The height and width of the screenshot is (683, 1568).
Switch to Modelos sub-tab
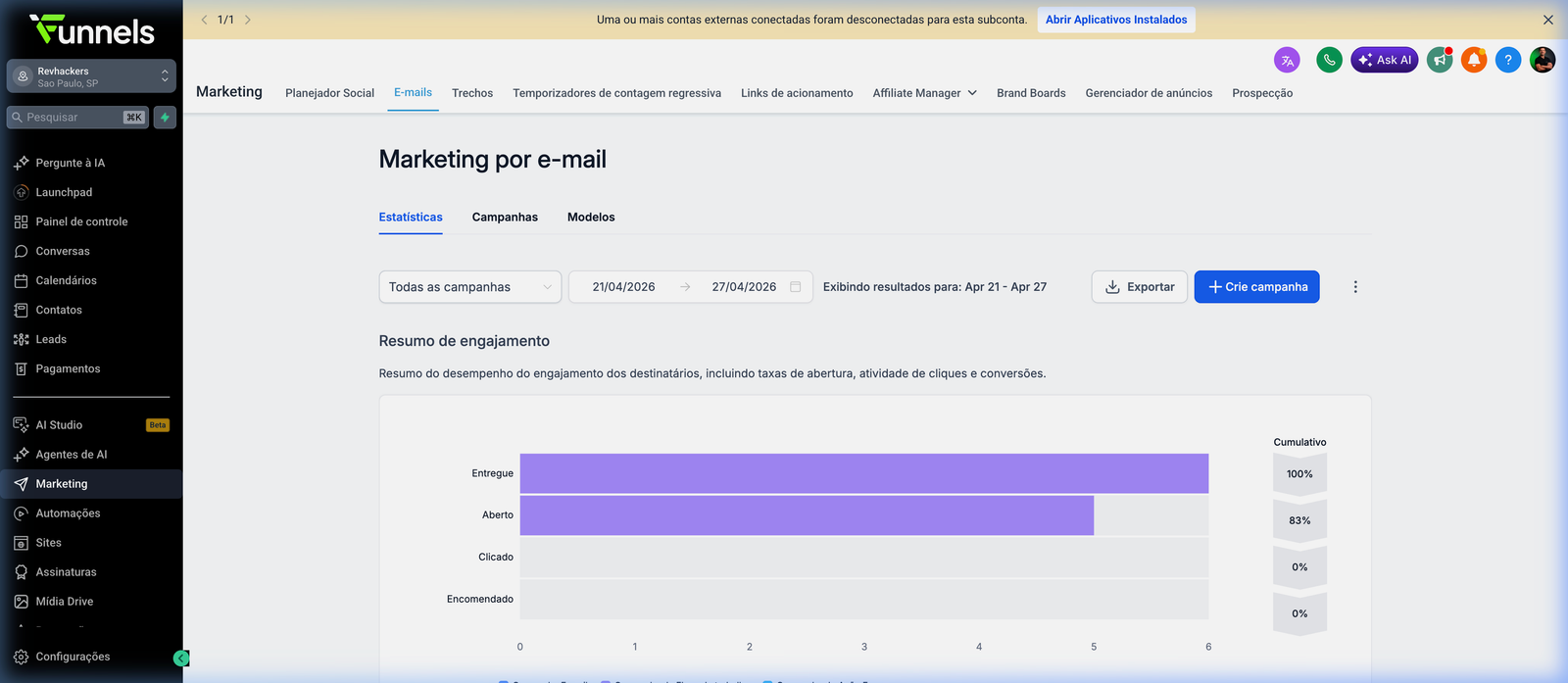(x=591, y=218)
